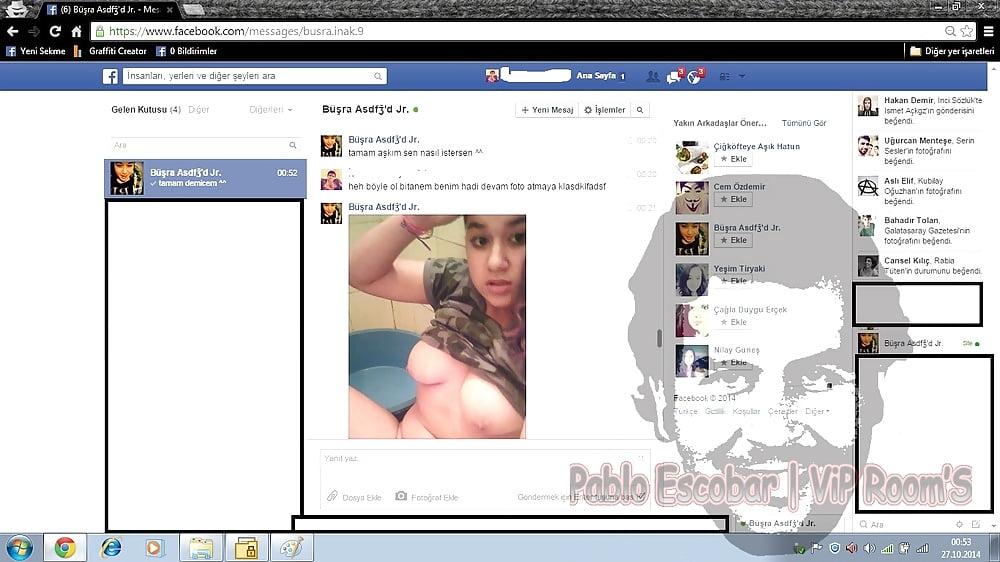
Task: Expand the İşlemler dropdown
Action: tap(604, 110)
